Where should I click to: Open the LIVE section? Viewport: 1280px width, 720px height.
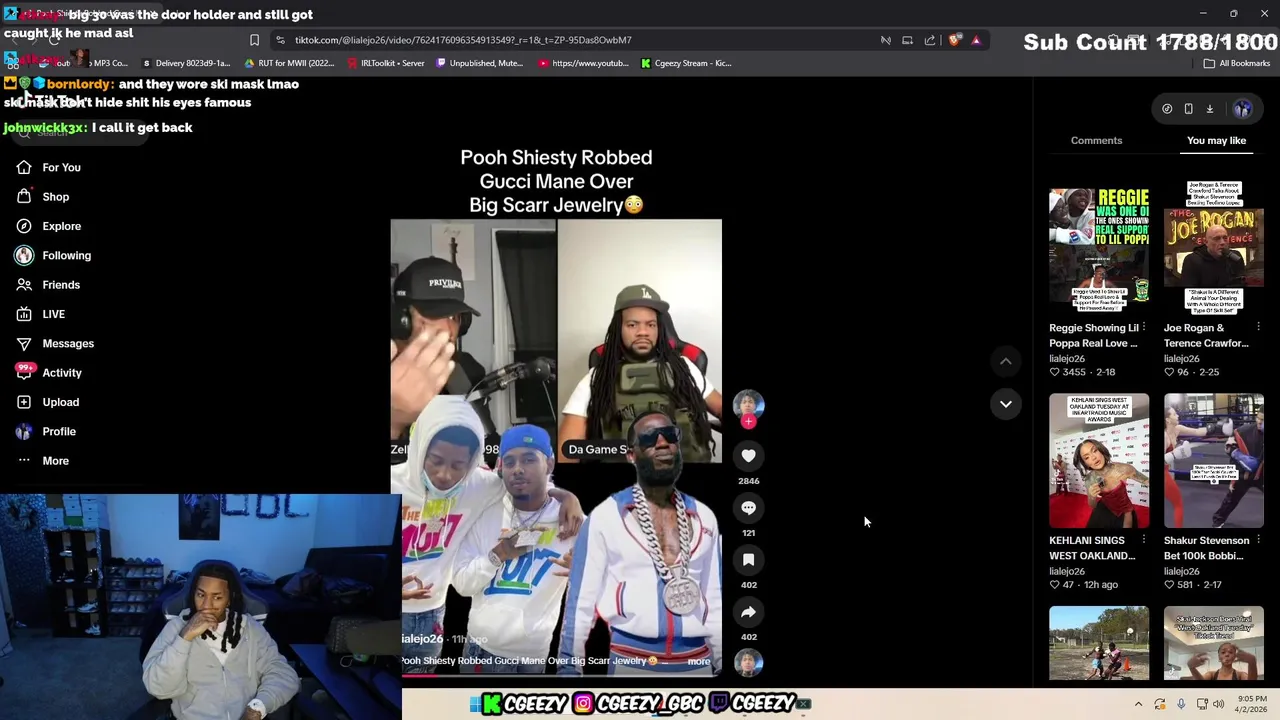[40, 314]
